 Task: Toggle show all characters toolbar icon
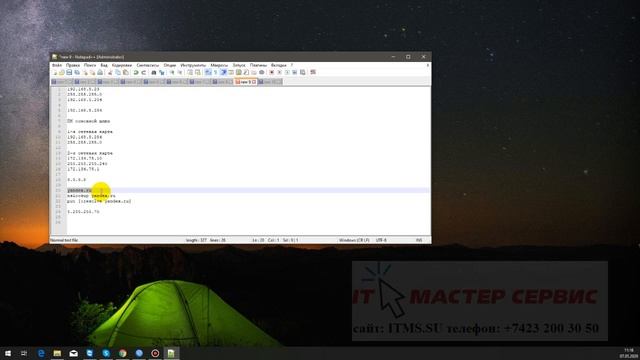[216, 72]
